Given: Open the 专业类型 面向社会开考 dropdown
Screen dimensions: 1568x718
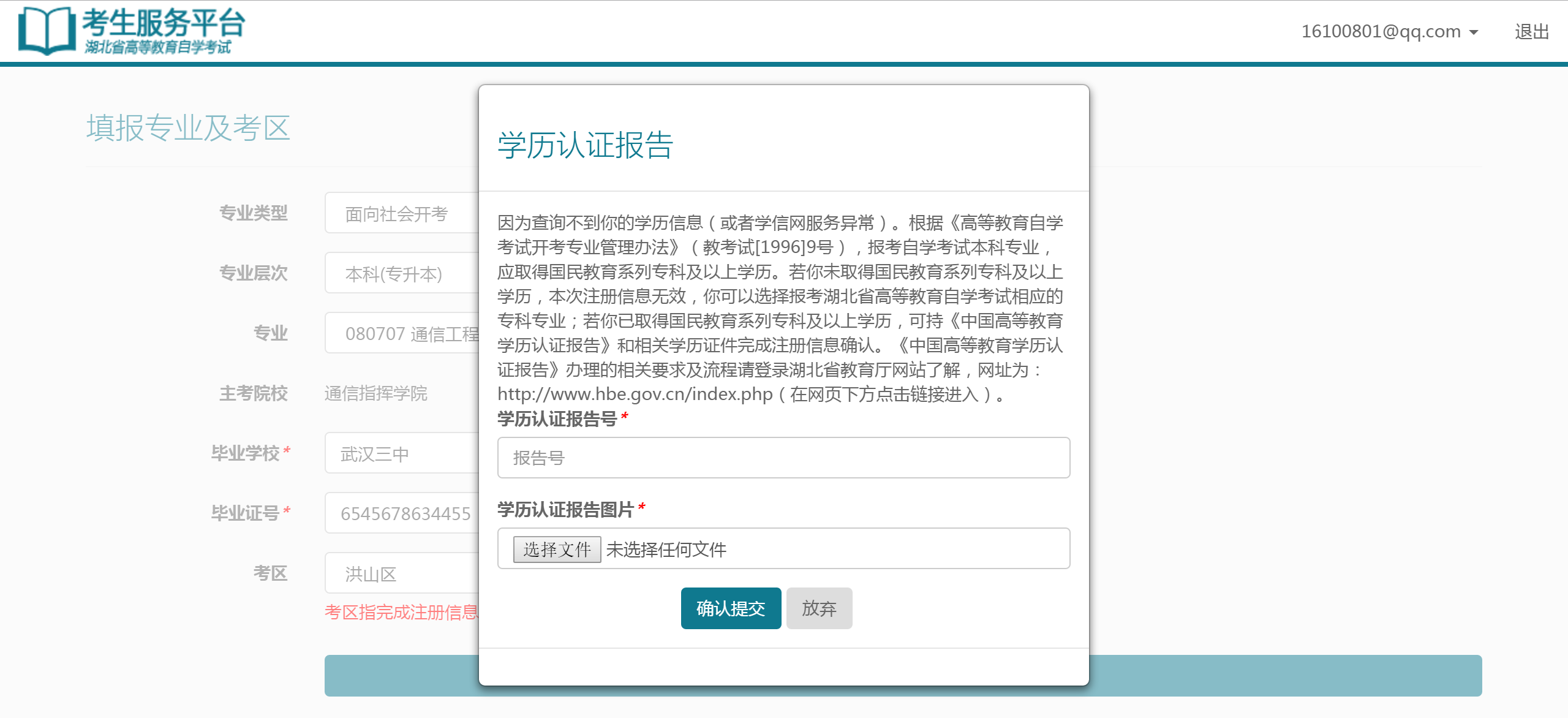Looking at the screenshot, I should [x=401, y=213].
